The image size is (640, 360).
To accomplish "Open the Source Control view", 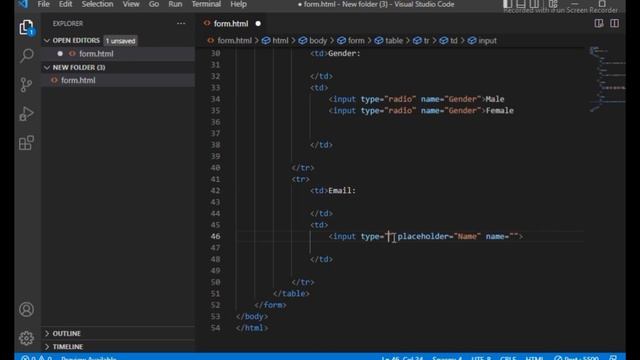I will (x=27, y=85).
